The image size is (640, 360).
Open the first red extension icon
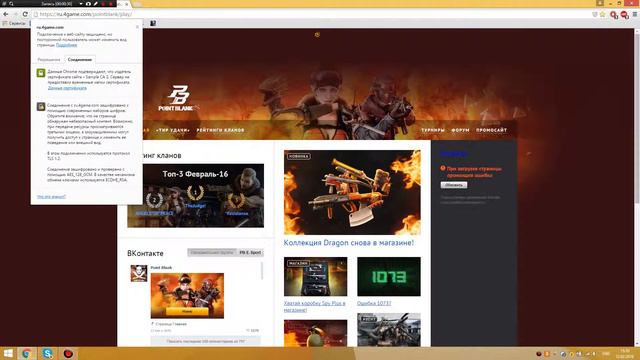click(613, 15)
